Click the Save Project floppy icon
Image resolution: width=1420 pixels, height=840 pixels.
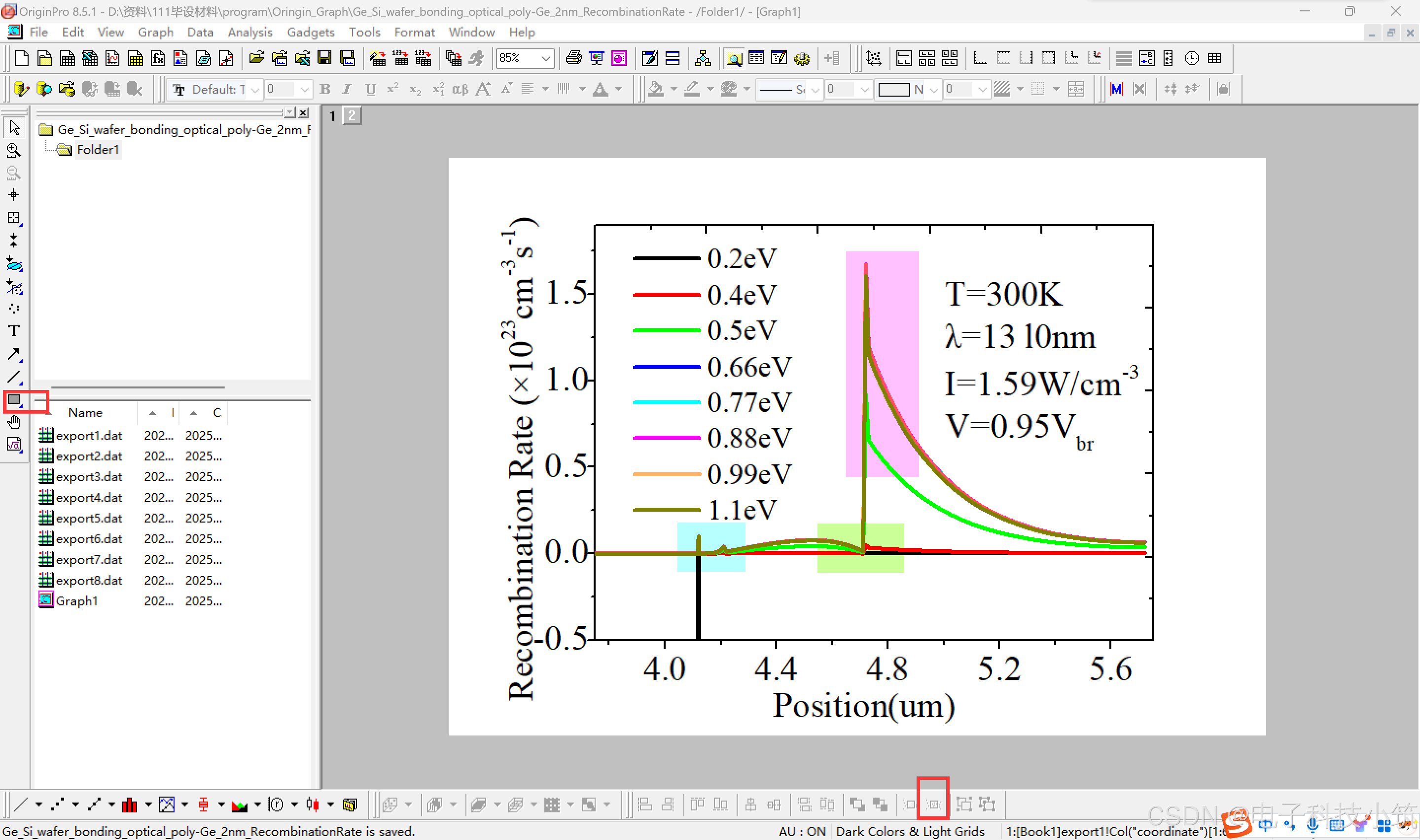[x=324, y=58]
